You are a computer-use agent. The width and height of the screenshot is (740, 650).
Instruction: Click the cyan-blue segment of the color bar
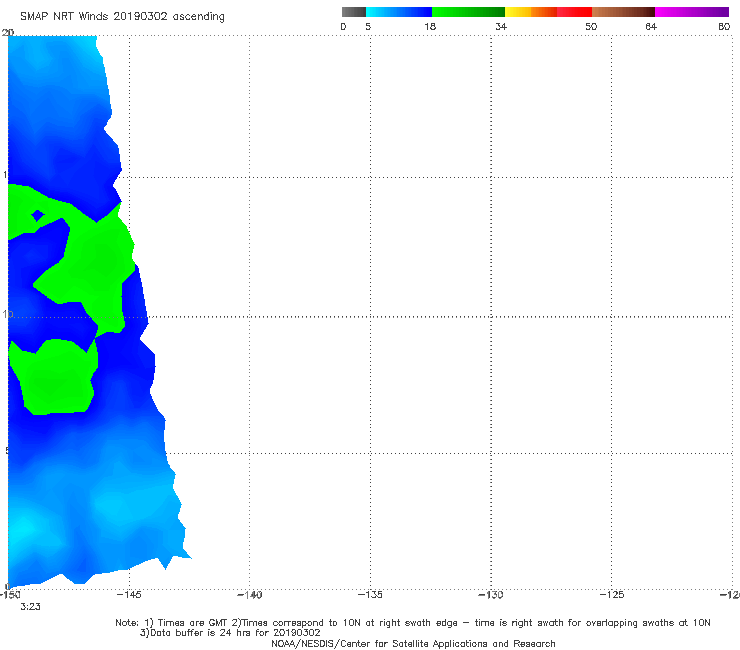tap(399, 12)
